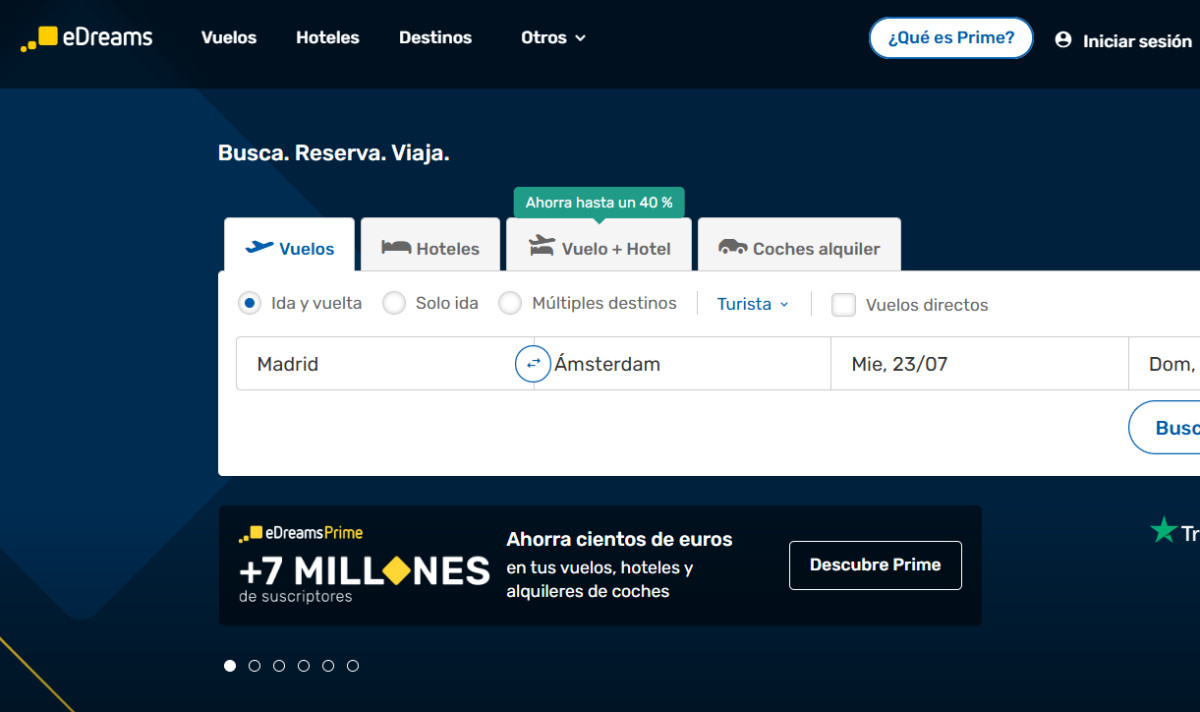The image size is (1200, 712).
Task: Select the third carousel dot
Action: click(279, 666)
